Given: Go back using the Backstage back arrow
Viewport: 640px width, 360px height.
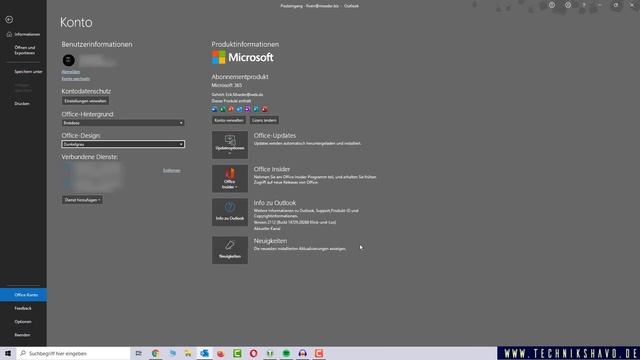Looking at the screenshot, I should [x=9, y=20].
